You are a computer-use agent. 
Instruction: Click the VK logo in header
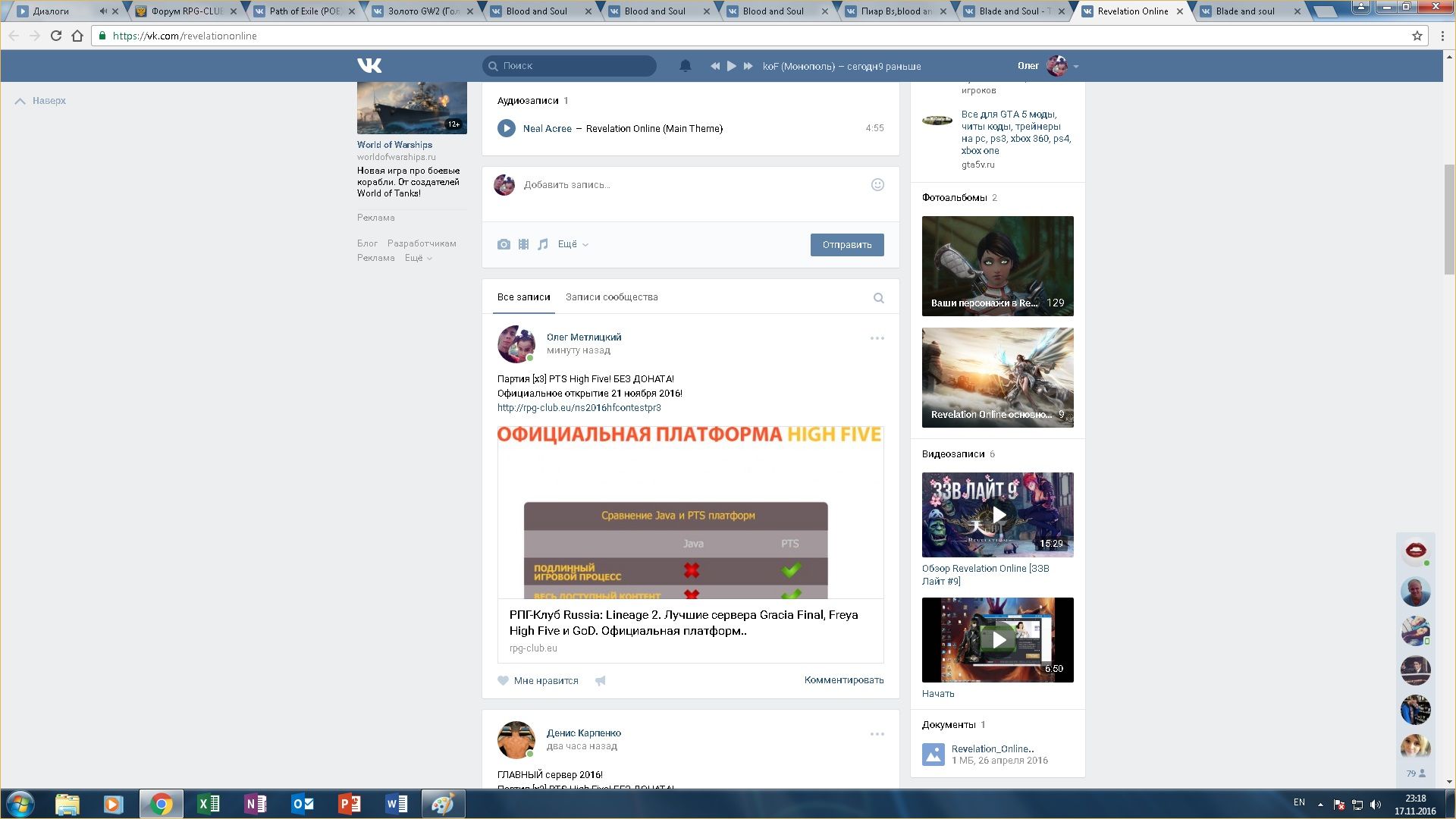[x=369, y=66]
